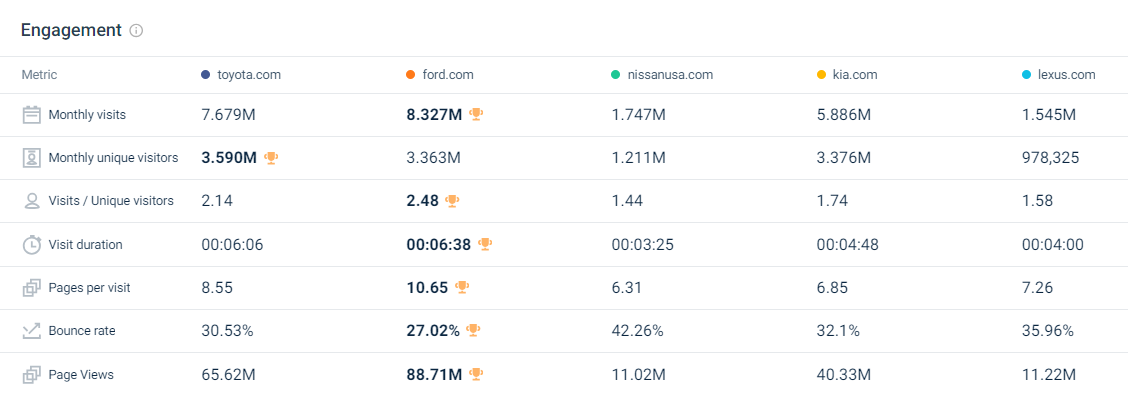Click ford.com monthly visits value 8.327M

click(434, 115)
